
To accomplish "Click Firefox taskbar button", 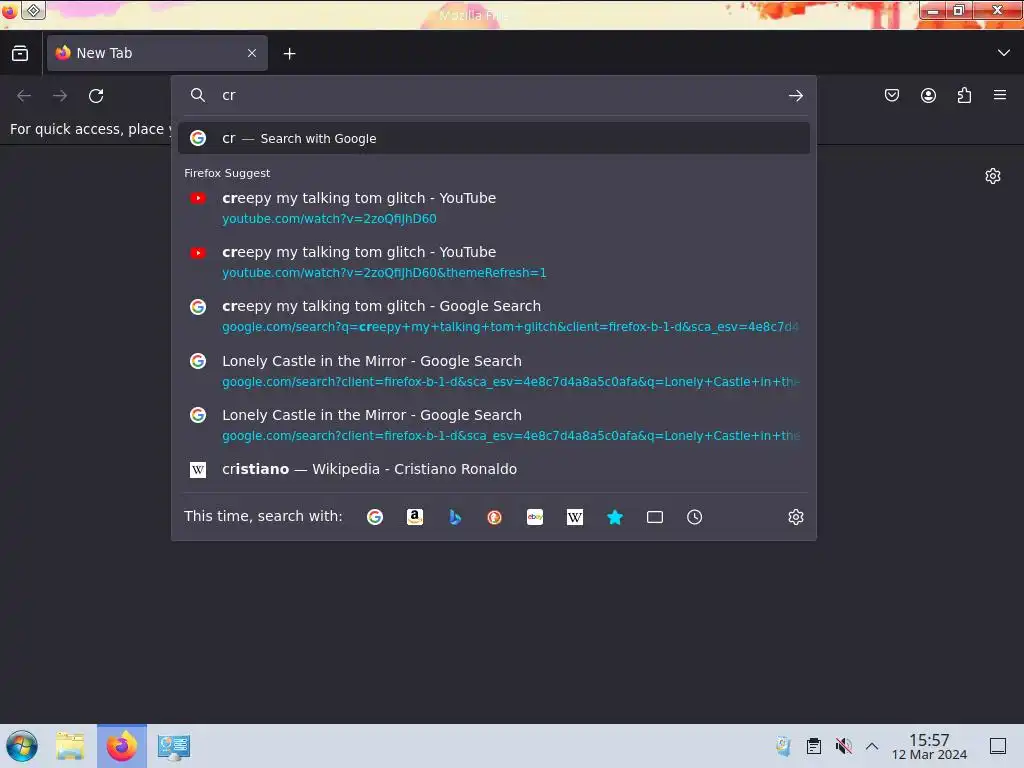I will point(122,746).
